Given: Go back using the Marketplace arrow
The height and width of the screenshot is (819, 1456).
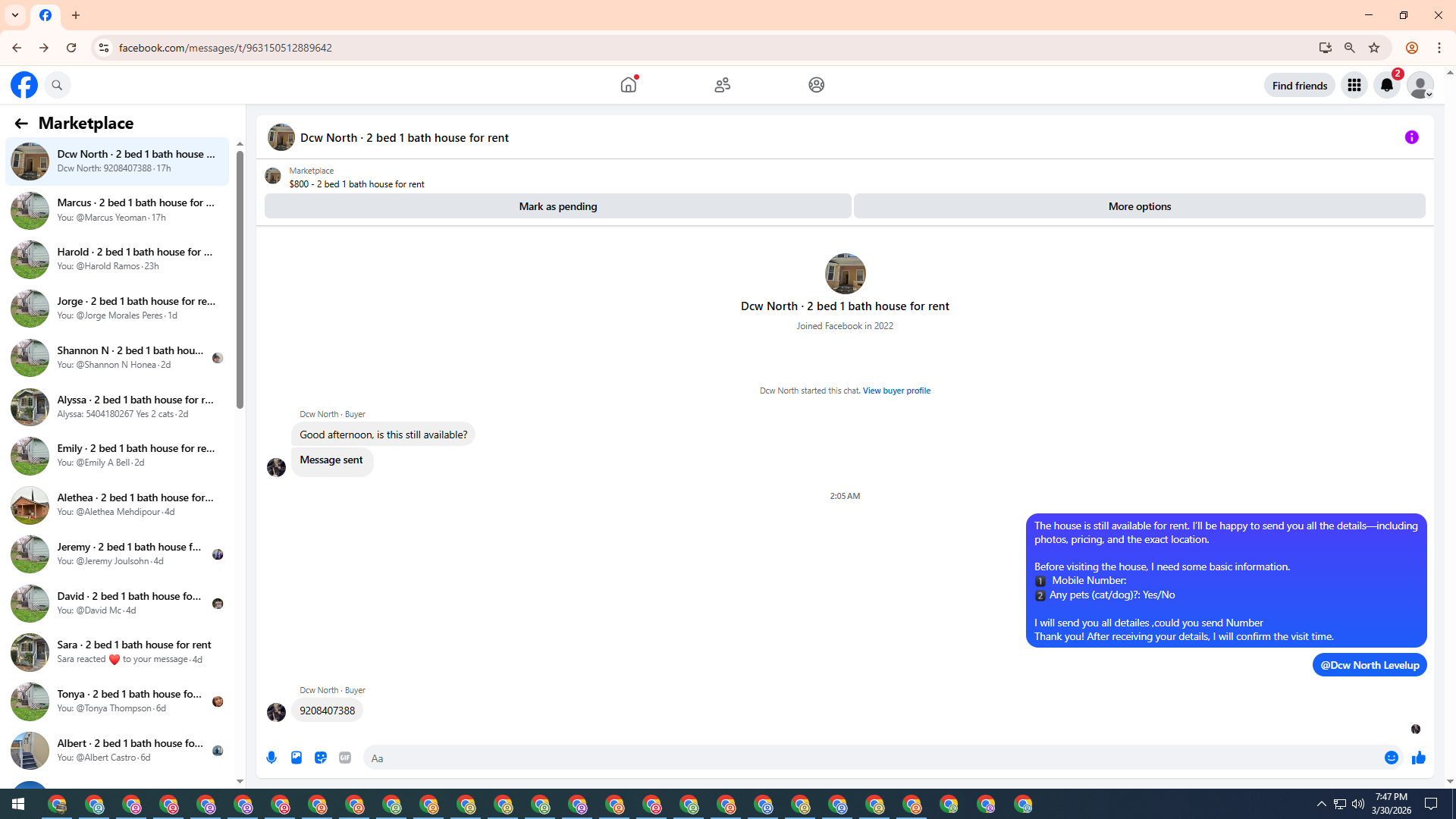Looking at the screenshot, I should coord(21,124).
